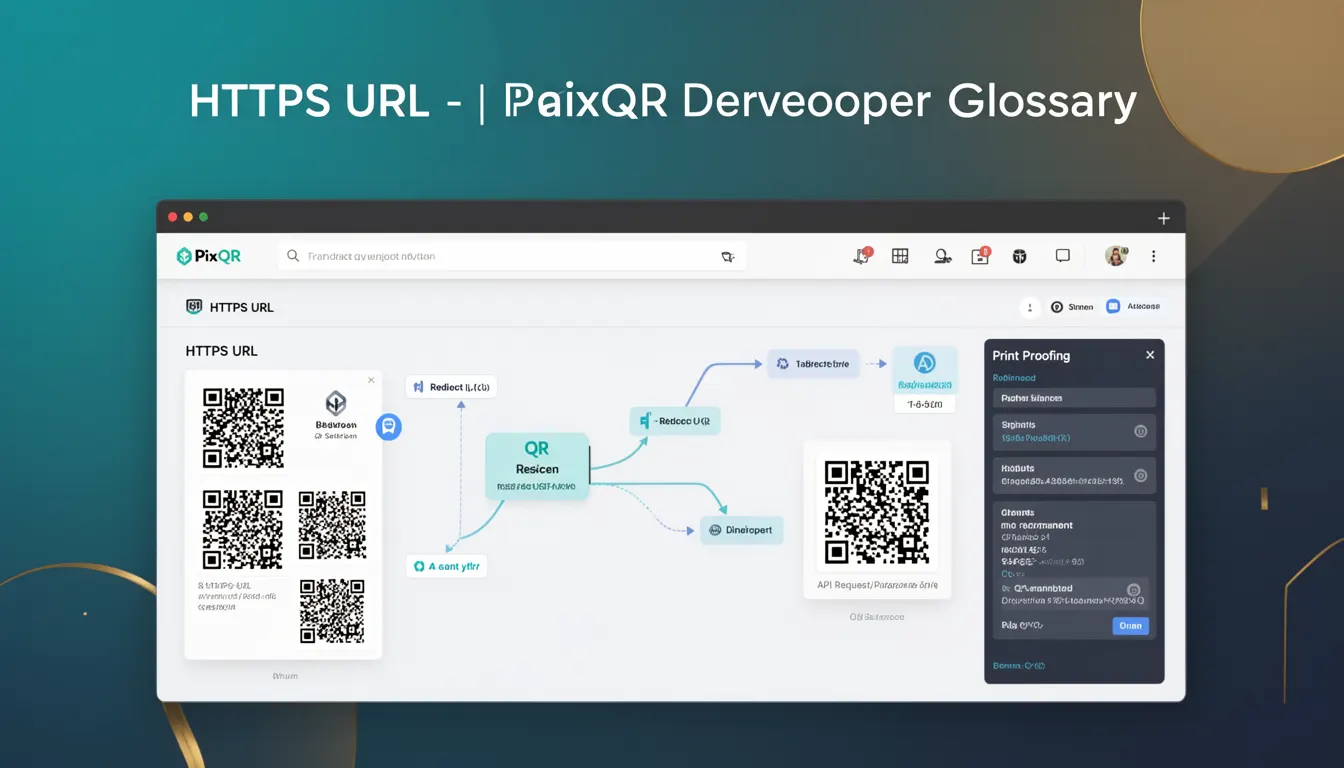Click the teal link at Print Proofing bottom
1344x768 pixels.
click(1018, 666)
